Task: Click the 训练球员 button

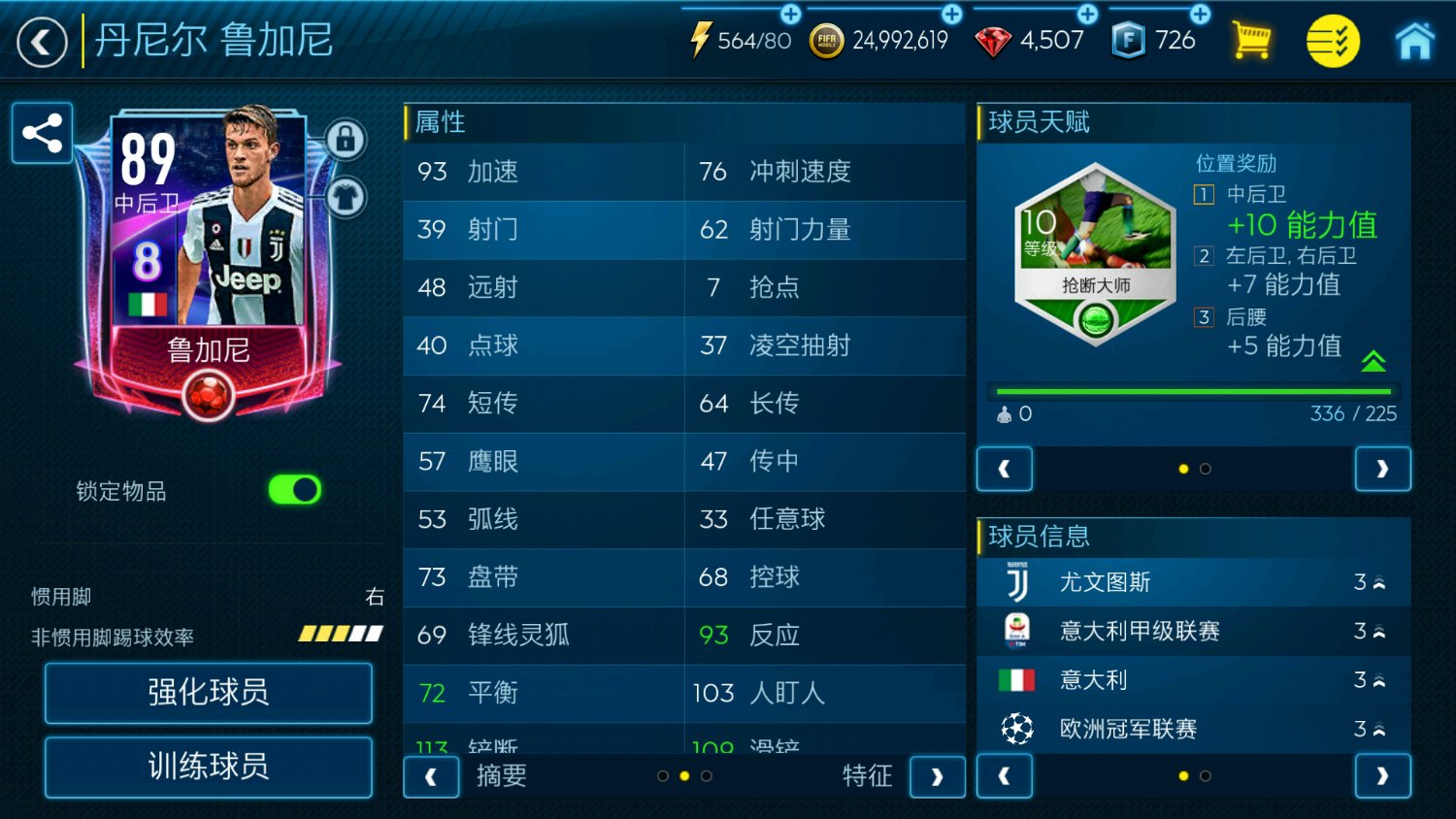Action: 209,767
